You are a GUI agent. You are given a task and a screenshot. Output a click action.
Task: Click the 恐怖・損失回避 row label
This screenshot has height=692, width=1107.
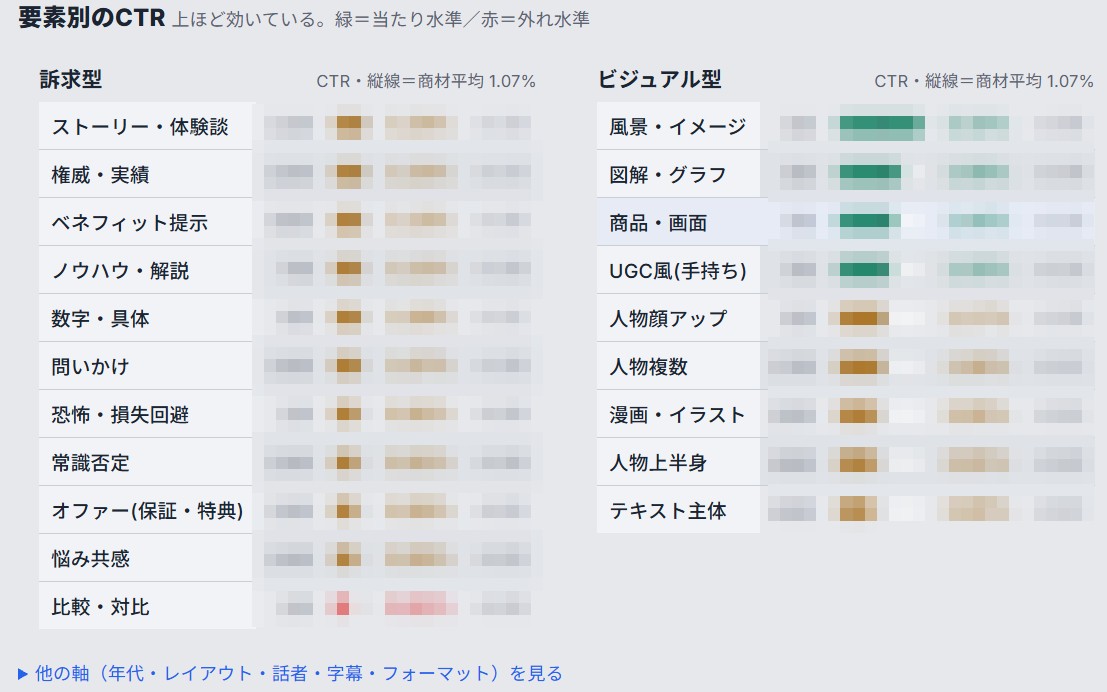[120, 414]
